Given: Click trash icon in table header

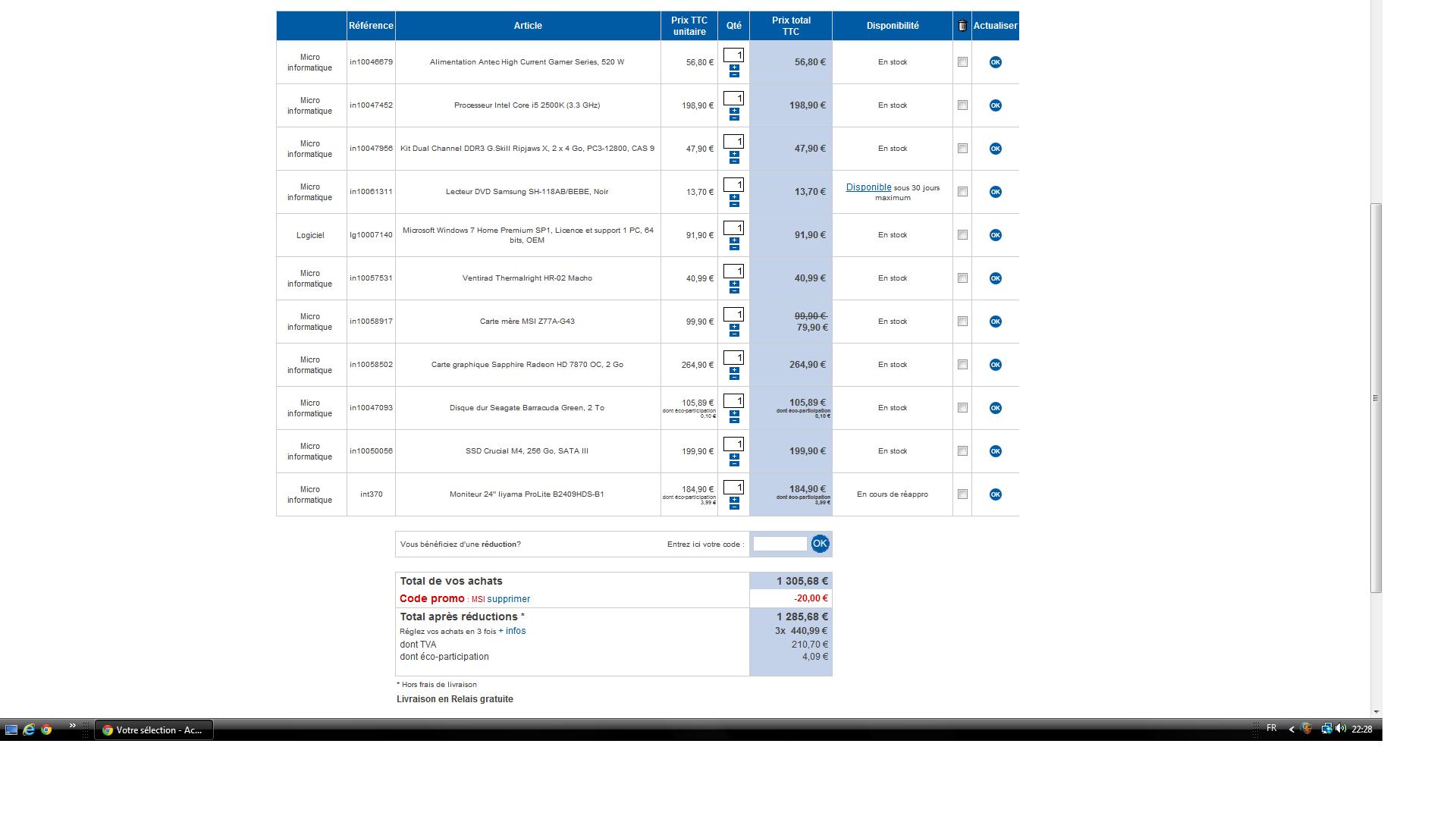Looking at the screenshot, I should (x=962, y=26).
